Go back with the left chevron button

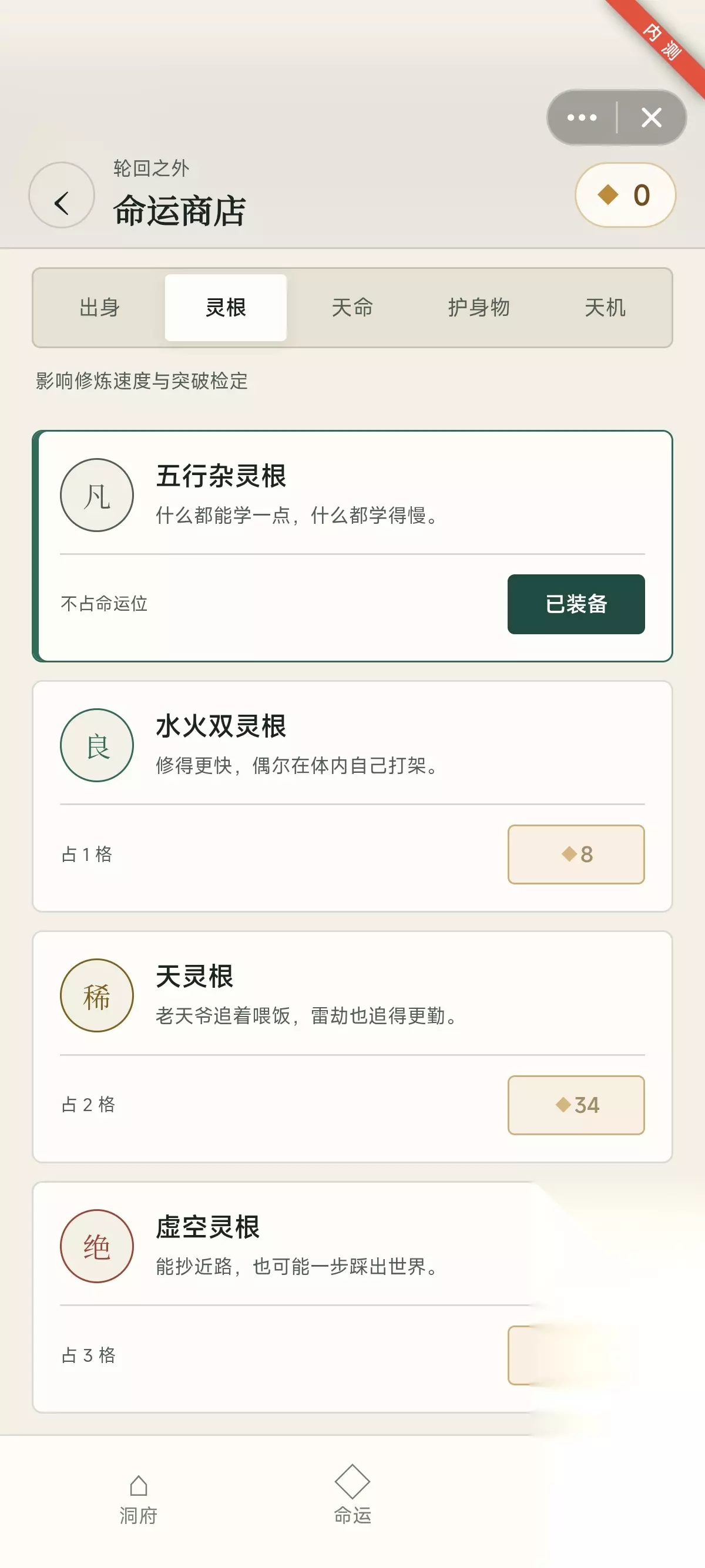point(62,195)
